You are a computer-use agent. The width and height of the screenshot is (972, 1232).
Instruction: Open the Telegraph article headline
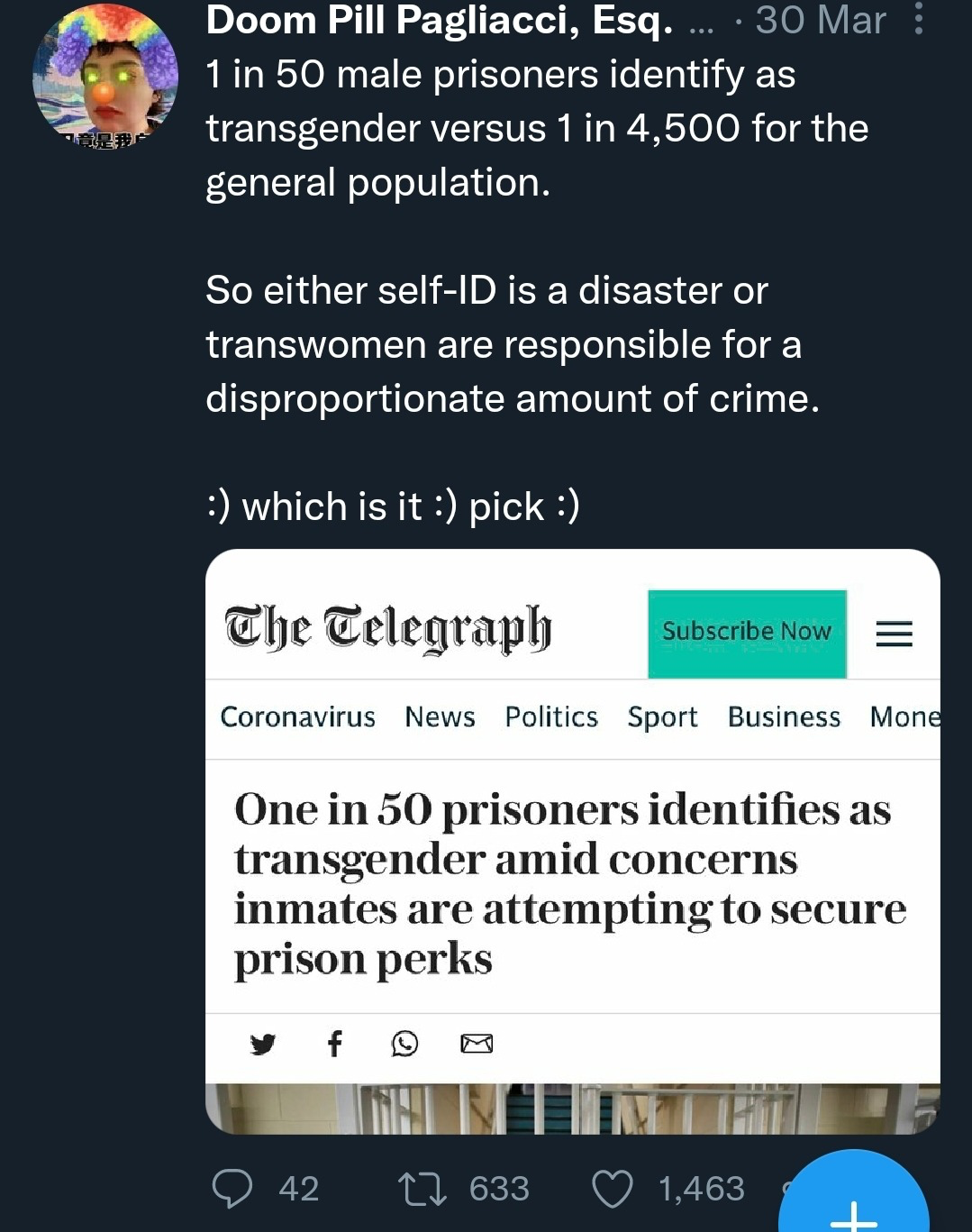click(x=569, y=883)
